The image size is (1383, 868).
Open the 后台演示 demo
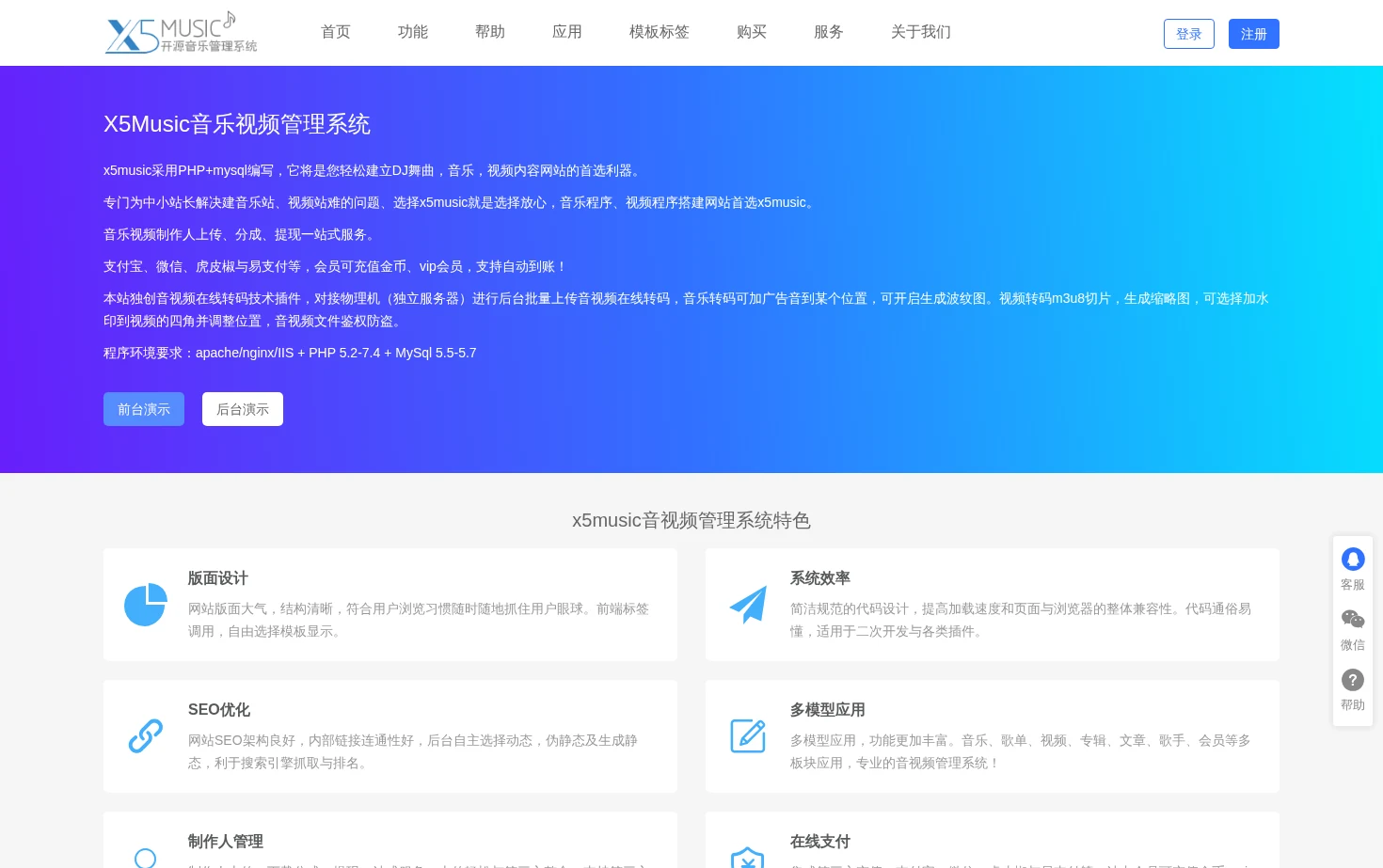point(243,409)
